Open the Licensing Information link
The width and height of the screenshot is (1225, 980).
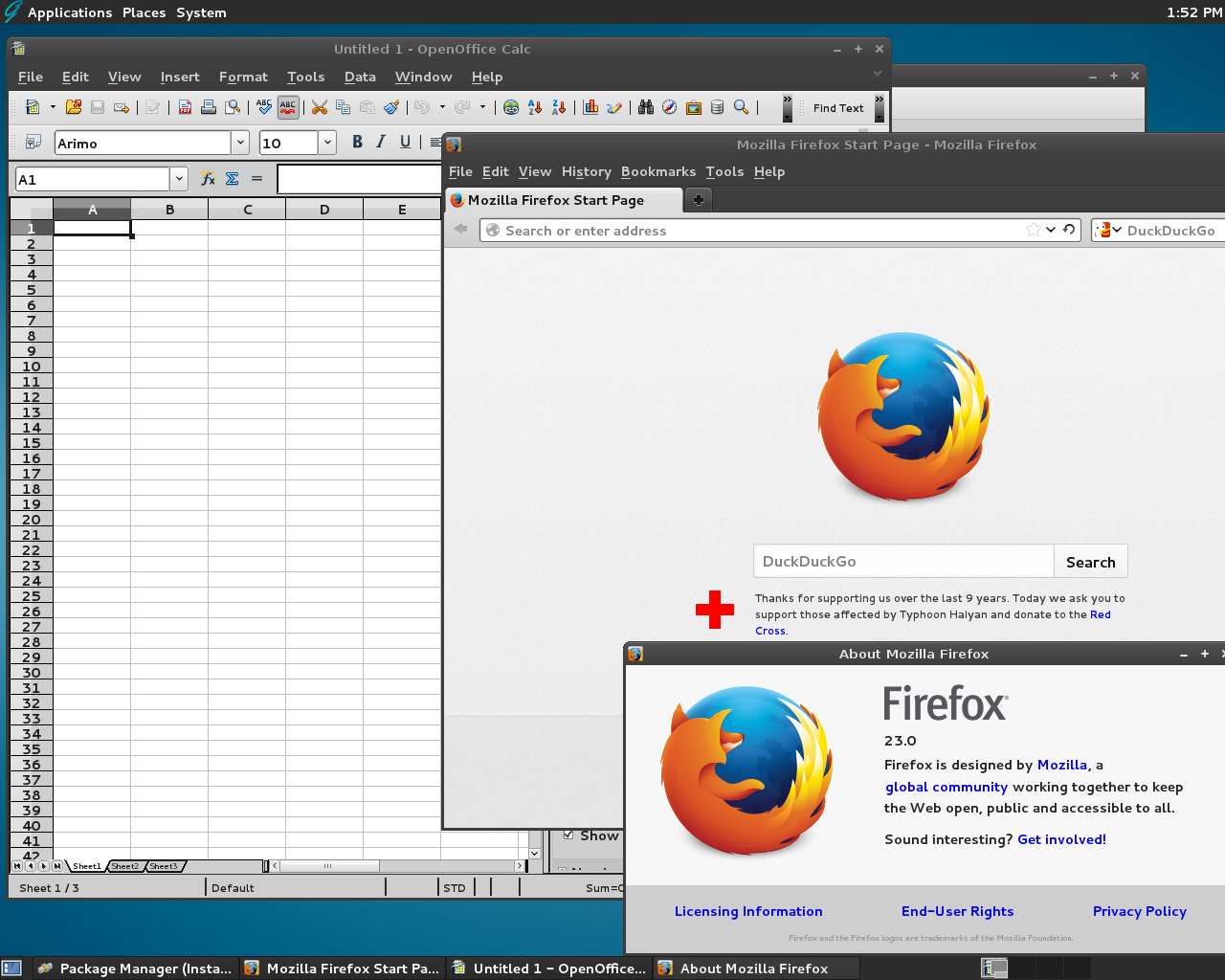748,911
